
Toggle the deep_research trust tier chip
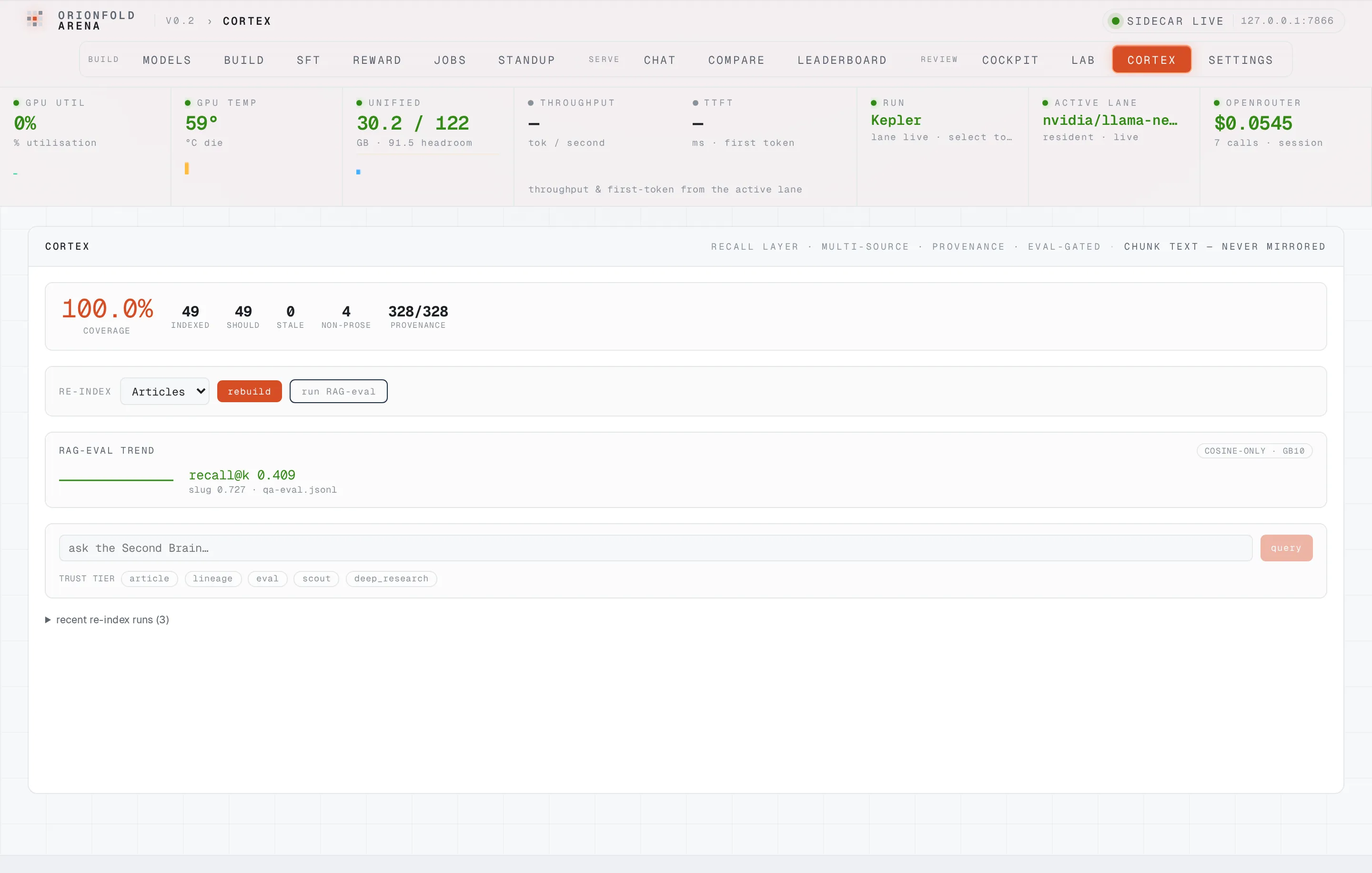(392, 579)
